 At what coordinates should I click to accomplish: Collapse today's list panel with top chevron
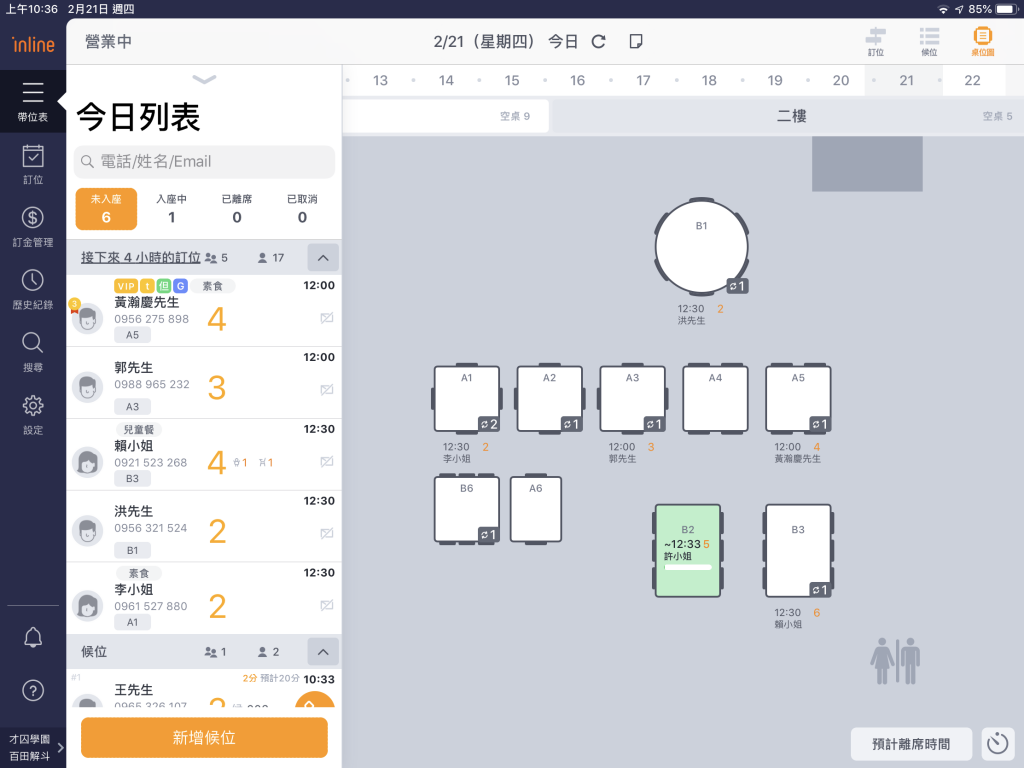pos(204,80)
